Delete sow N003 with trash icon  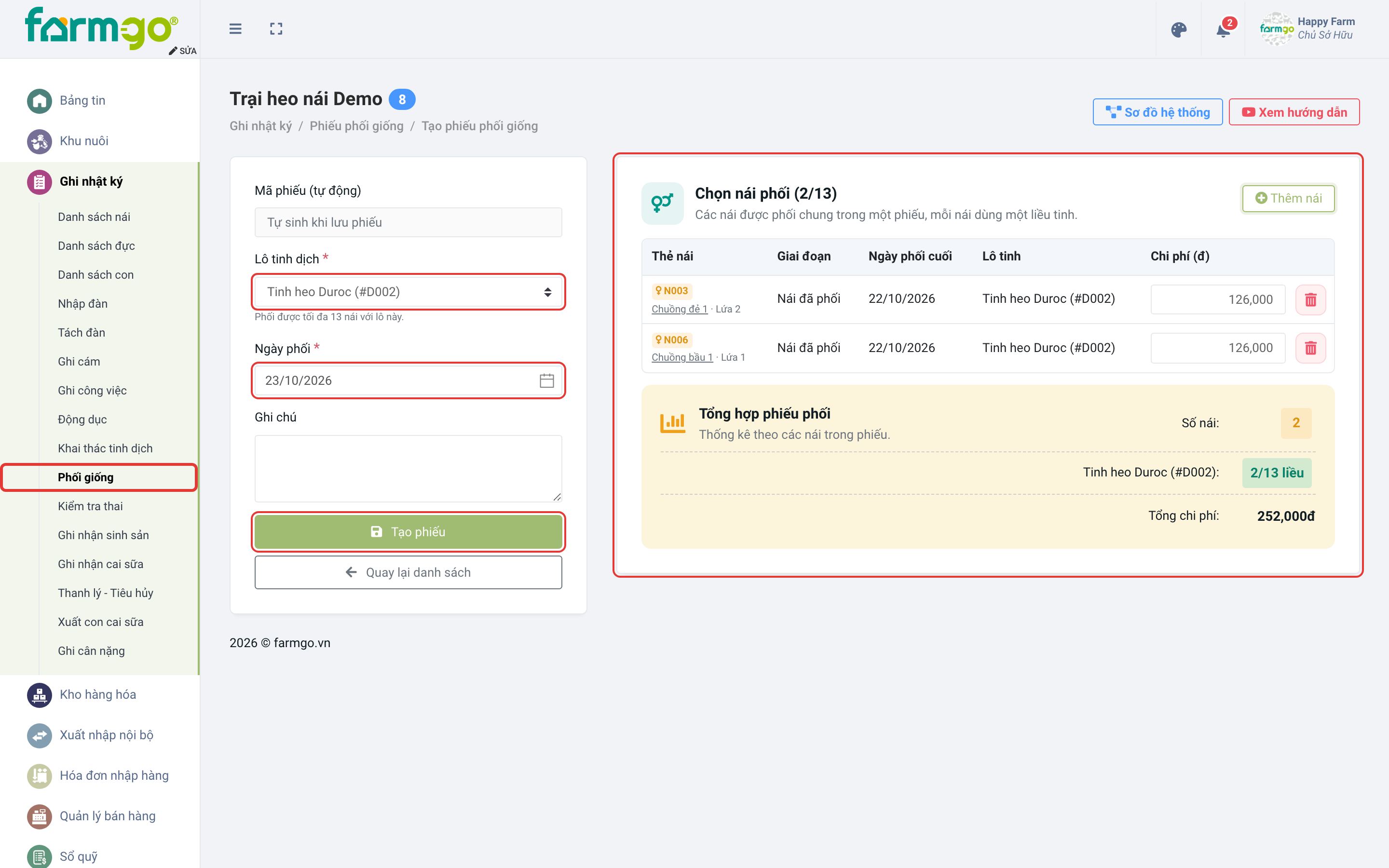1310,299
